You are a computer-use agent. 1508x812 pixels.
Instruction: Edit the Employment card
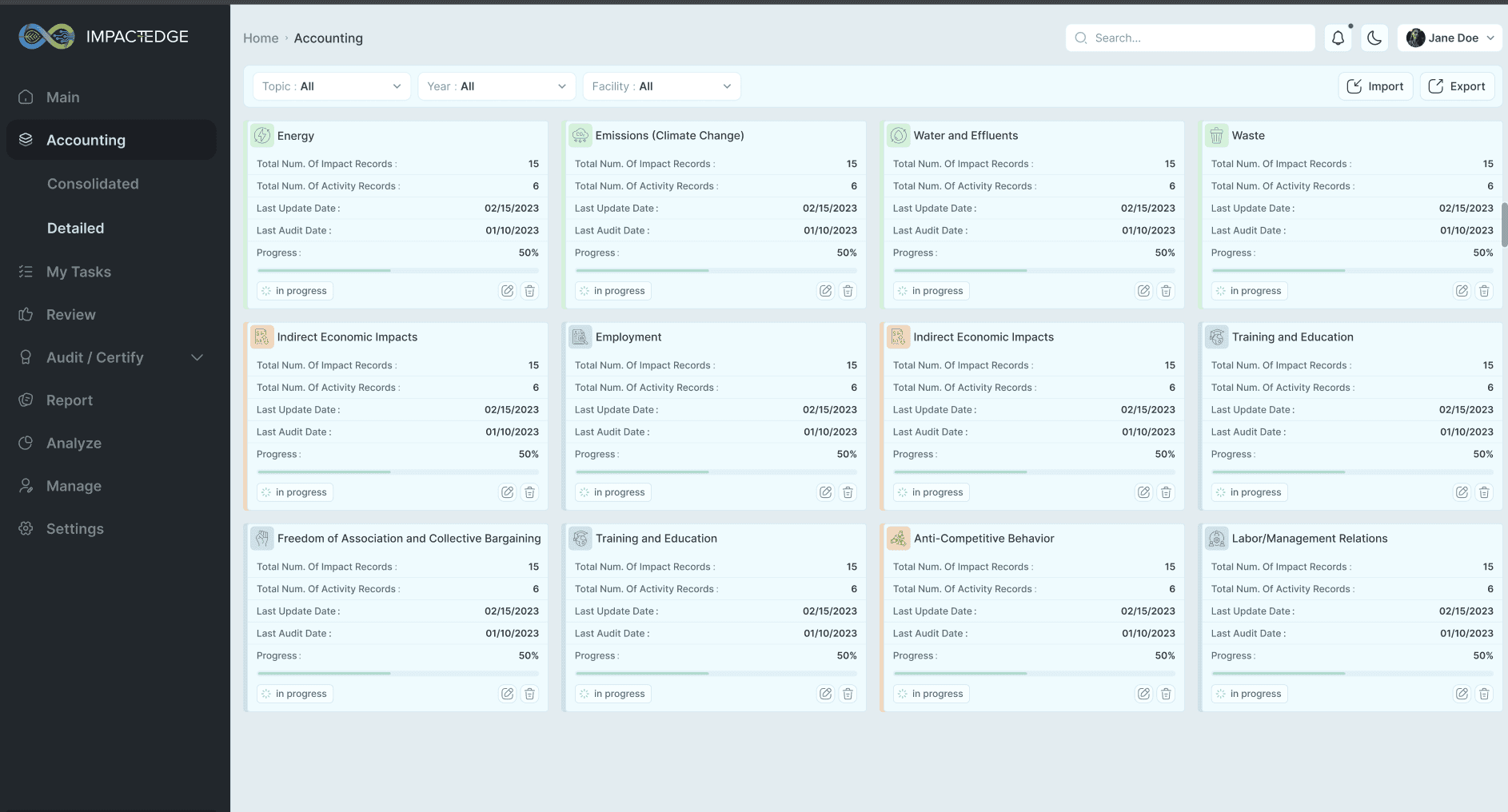pos(825,492)
